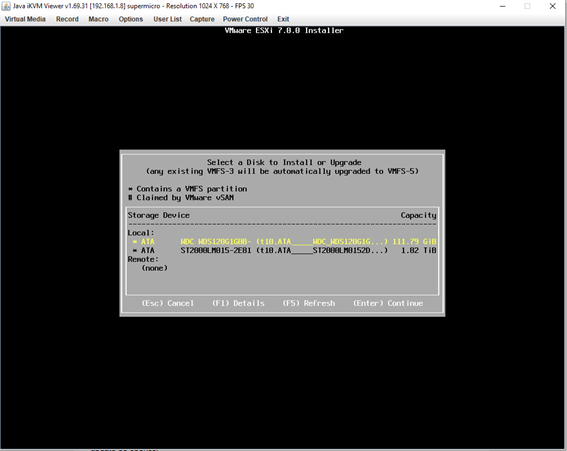
Task: Click the (none) remote entry
Action: tap(154, 268)
